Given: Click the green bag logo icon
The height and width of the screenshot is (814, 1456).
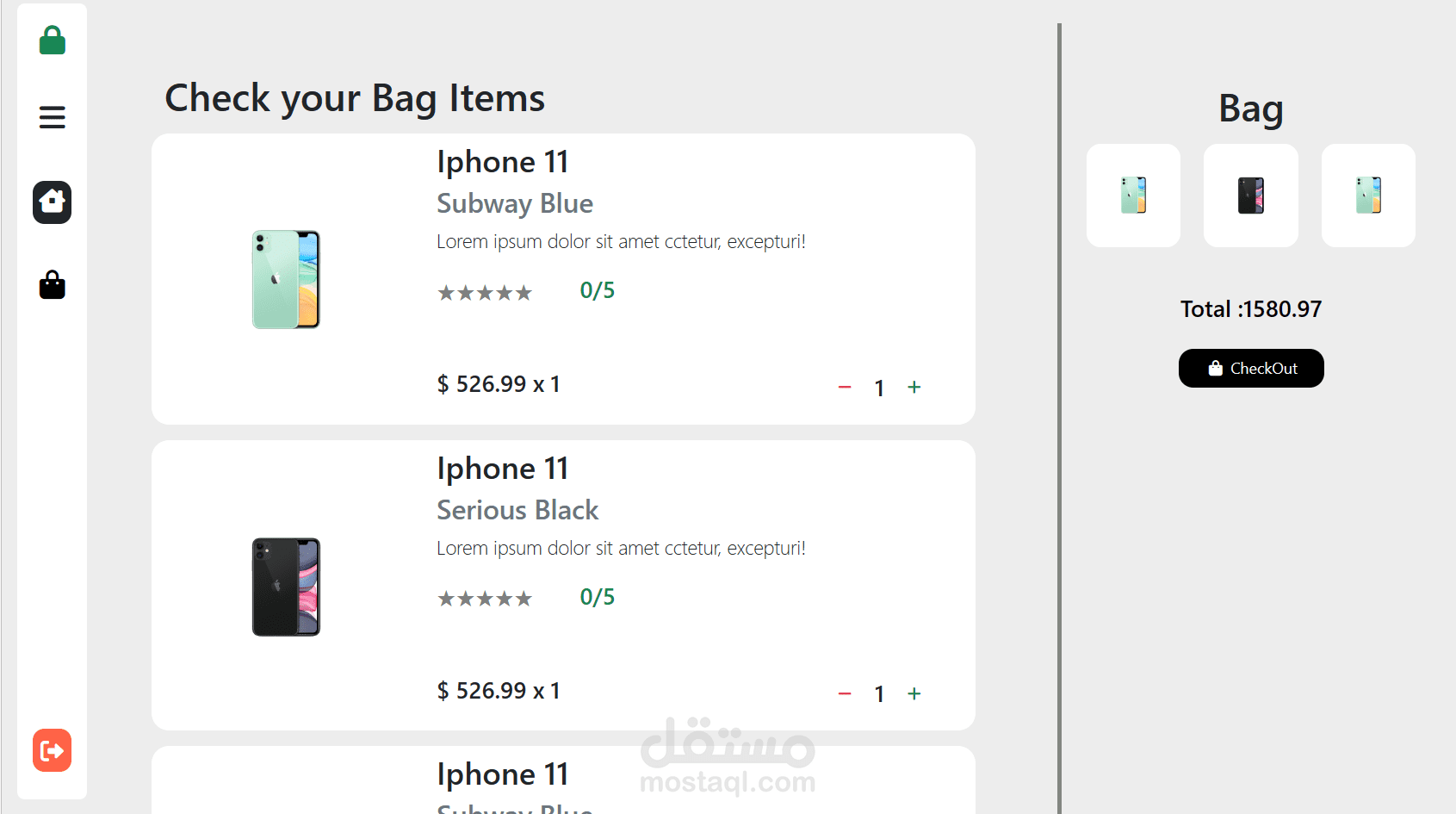Looking at the screenshot, I should (x=53, y=40).
